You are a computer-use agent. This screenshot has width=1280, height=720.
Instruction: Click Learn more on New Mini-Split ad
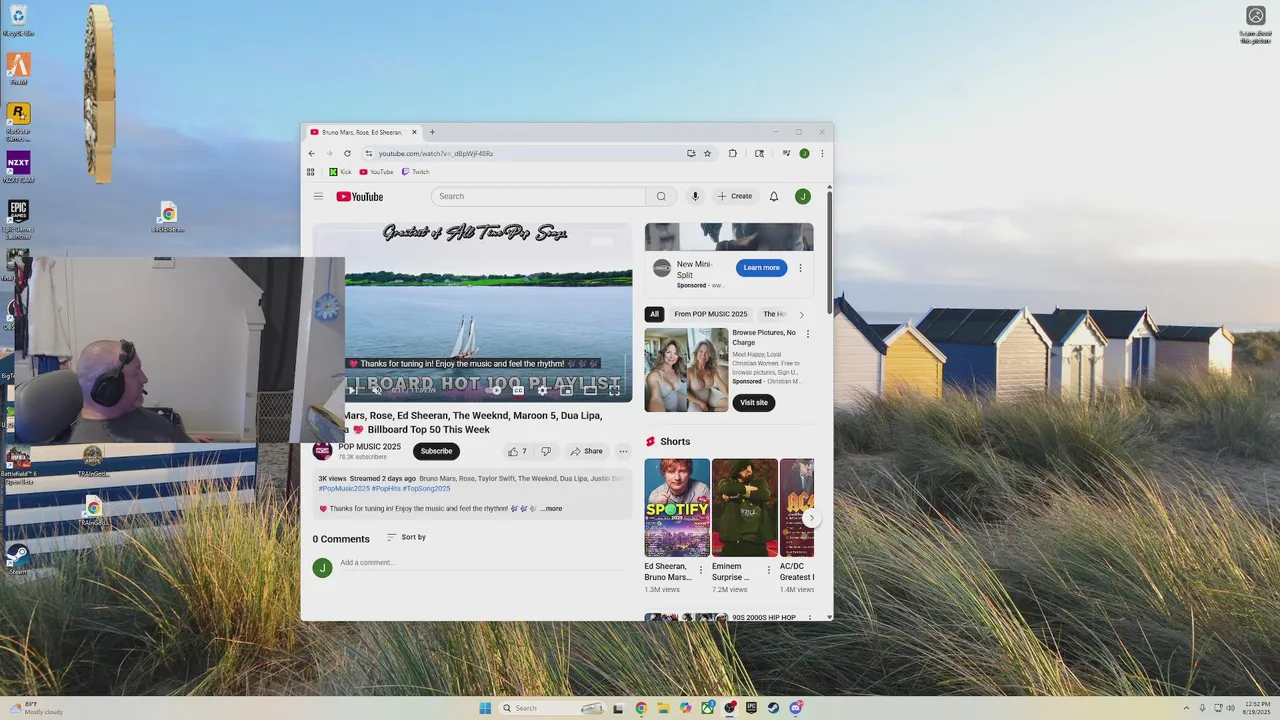[x=761, y=268]
